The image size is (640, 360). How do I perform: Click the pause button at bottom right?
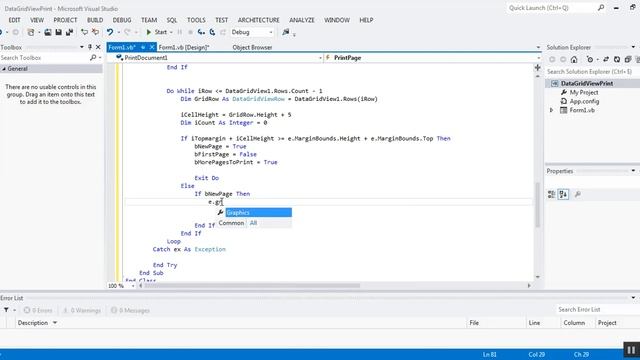click(x=631, y=350)
